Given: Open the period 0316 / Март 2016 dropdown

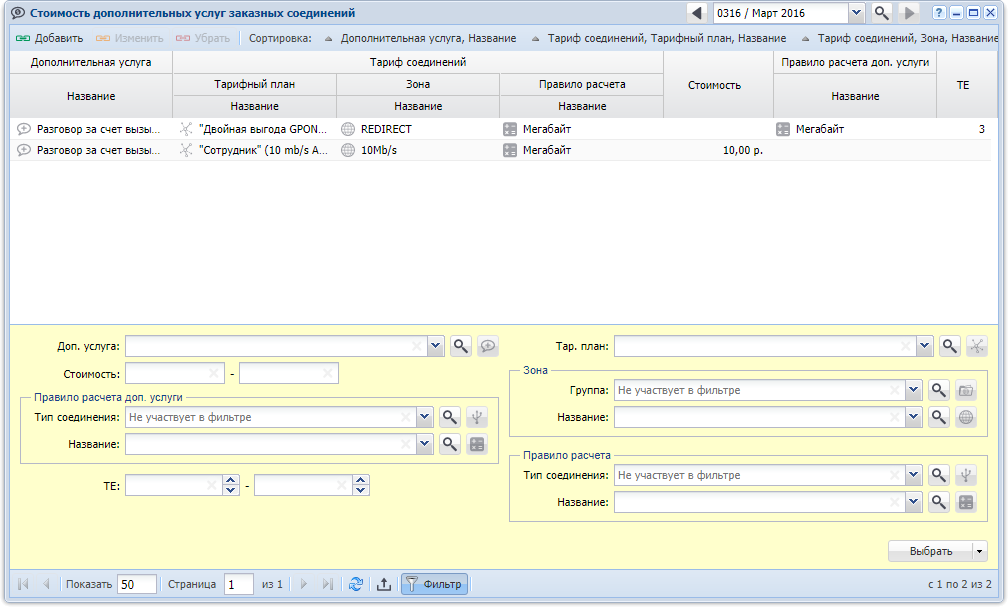Looking at the screenshot, I should point(856,13).
